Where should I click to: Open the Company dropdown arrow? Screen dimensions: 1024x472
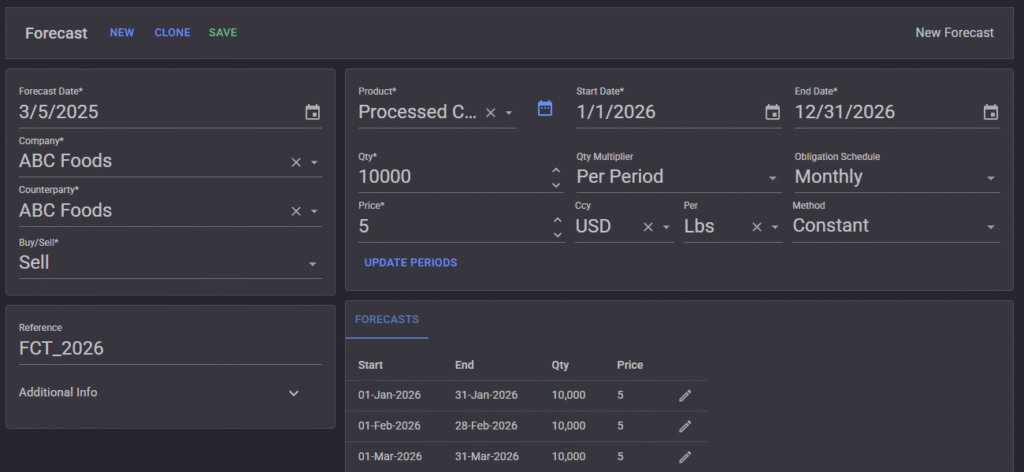[313, 162]
